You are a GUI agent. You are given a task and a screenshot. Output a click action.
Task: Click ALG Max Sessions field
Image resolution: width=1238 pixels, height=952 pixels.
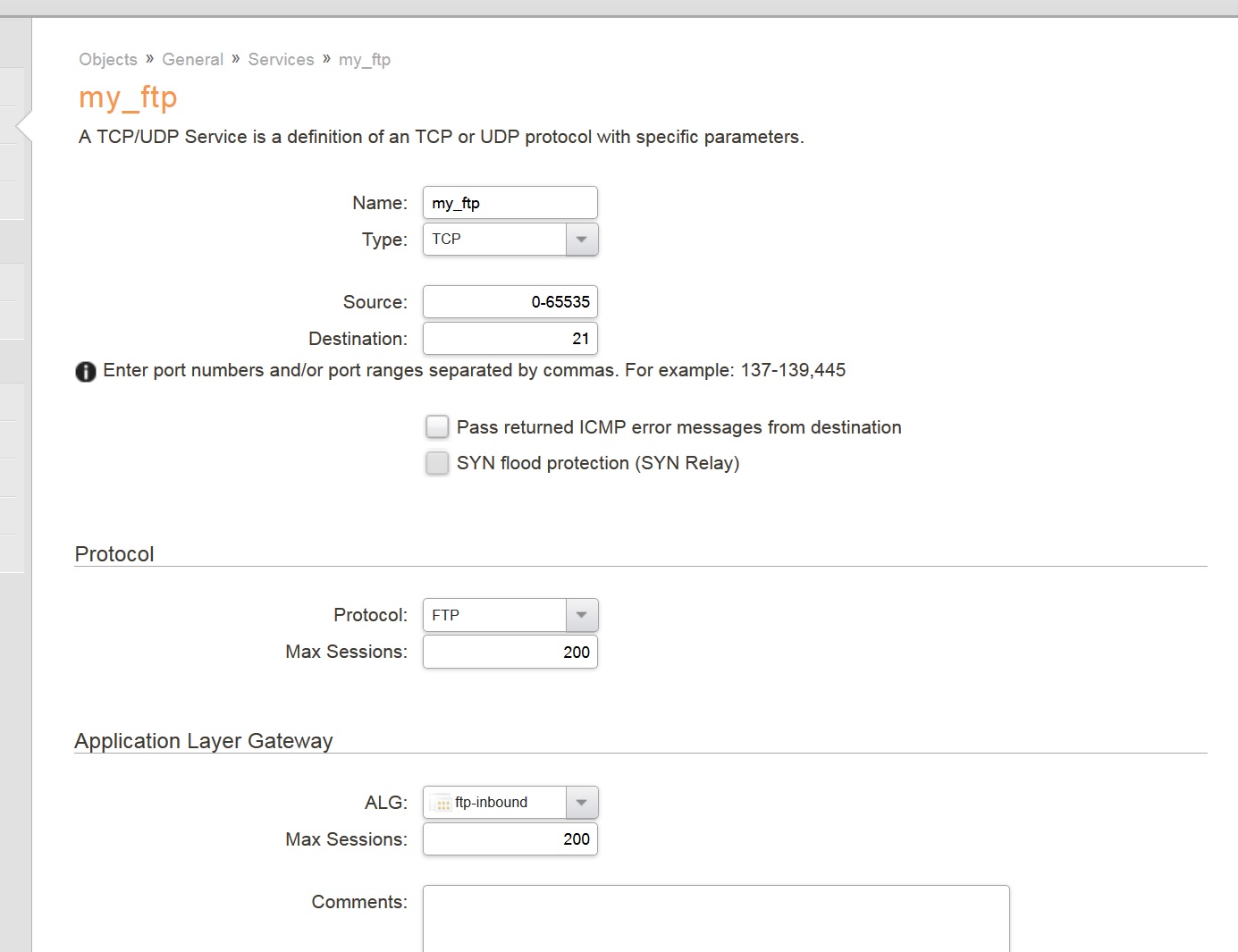[510, 839]
